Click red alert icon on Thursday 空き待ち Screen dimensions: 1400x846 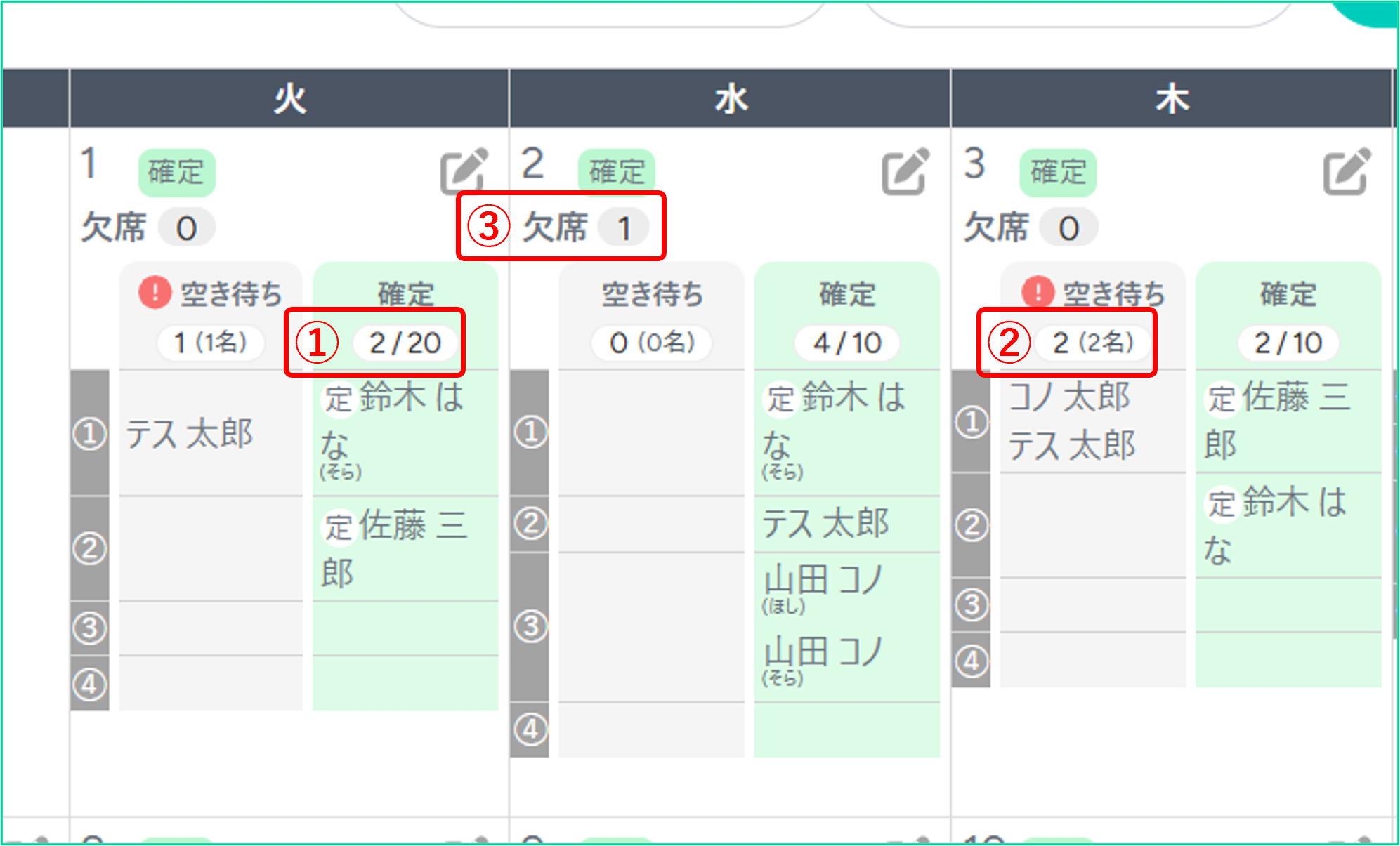point(1038,291)
